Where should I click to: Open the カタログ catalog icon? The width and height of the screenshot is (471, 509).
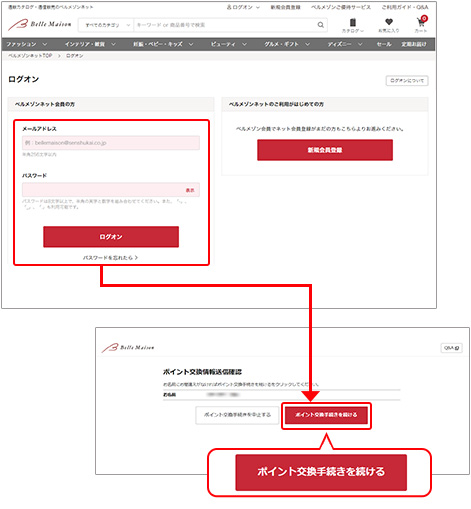[x=353, y=25]
